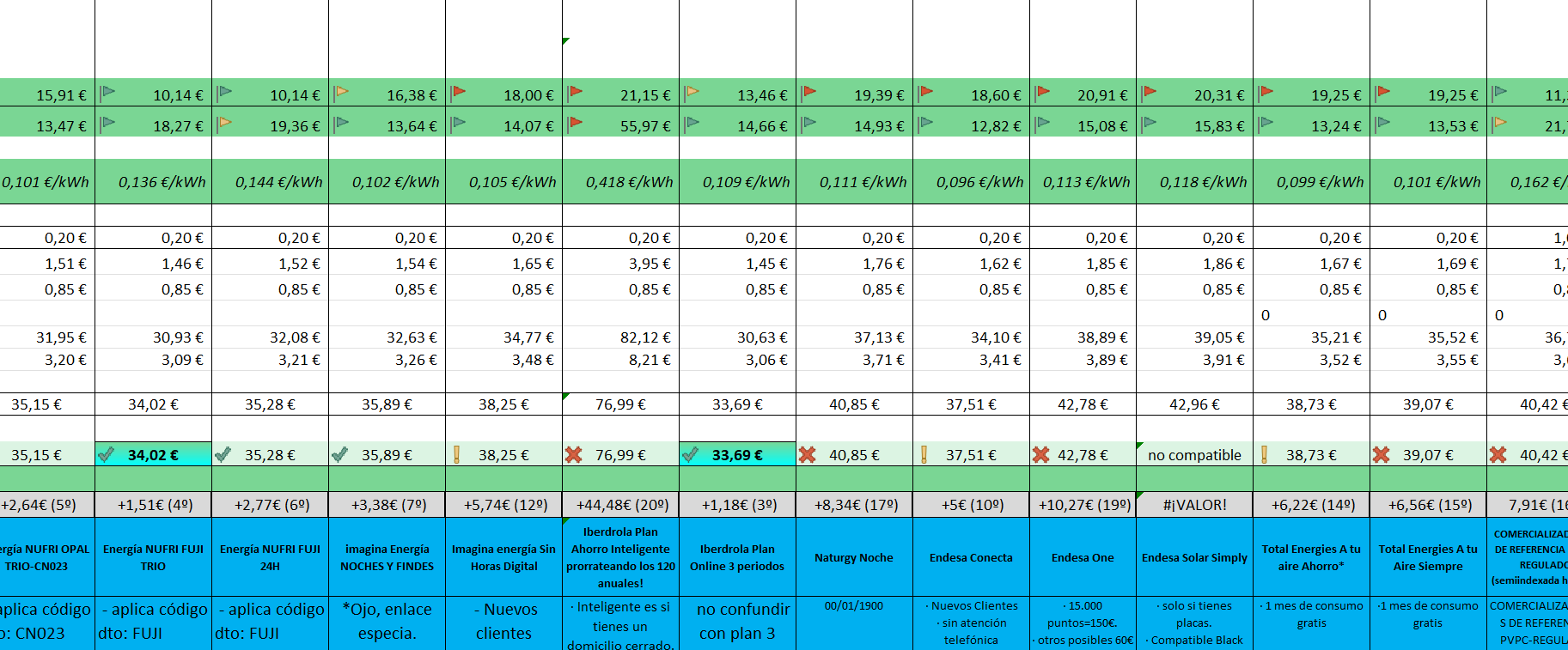The width and height of the screenshot is (1568, 650).
Task: Select the red X icon beside 42,78 €
Action: (1041, 454)
